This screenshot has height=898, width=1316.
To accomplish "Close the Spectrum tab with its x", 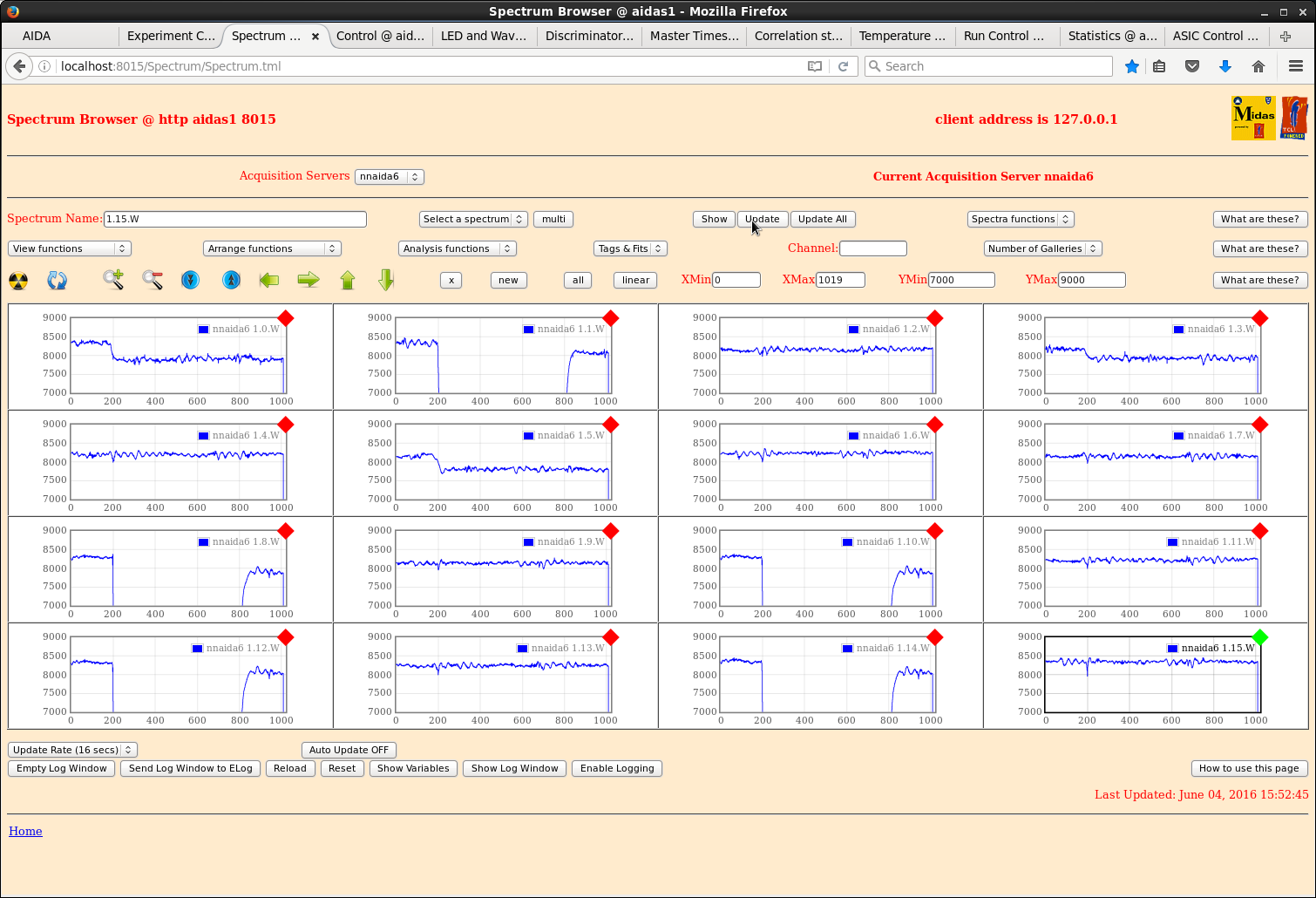I will (315, 37).
